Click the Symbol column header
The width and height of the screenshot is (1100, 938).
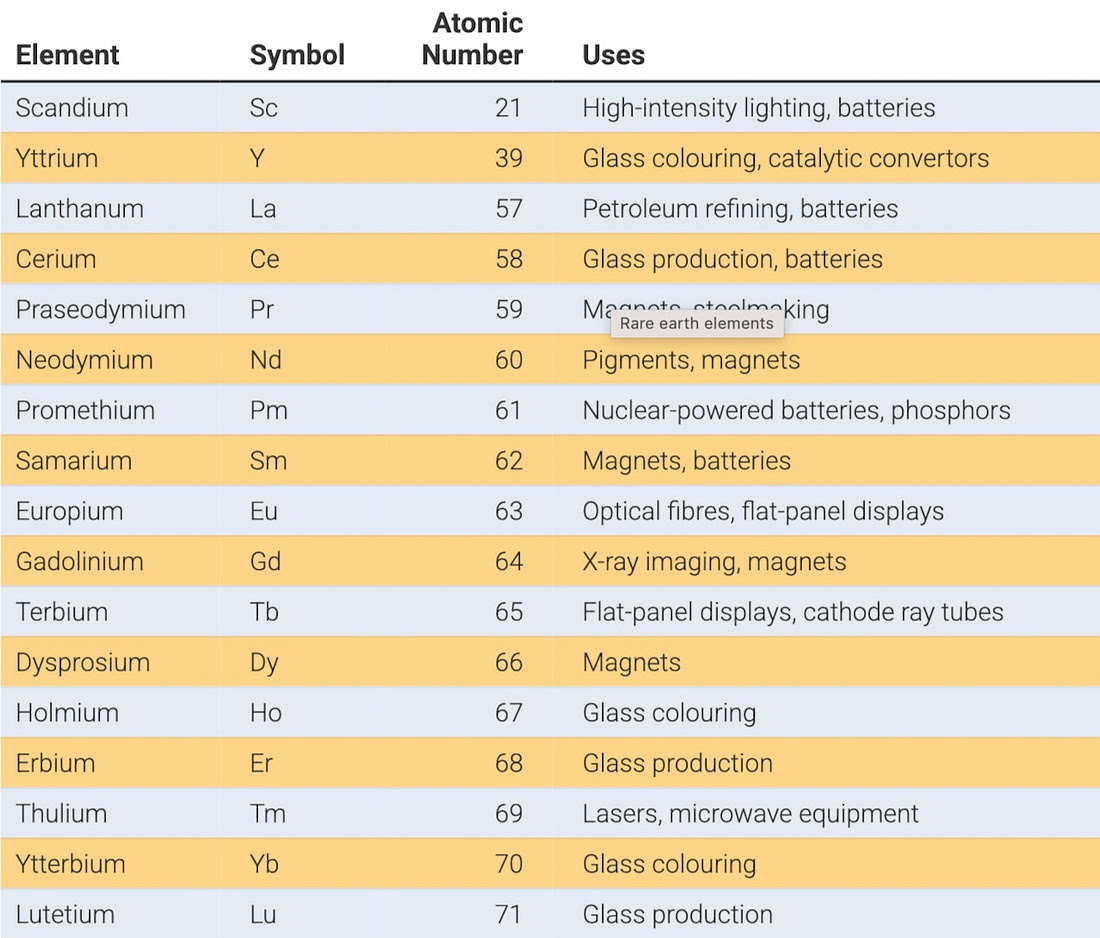pyautogui.click(x=297, y=55)
